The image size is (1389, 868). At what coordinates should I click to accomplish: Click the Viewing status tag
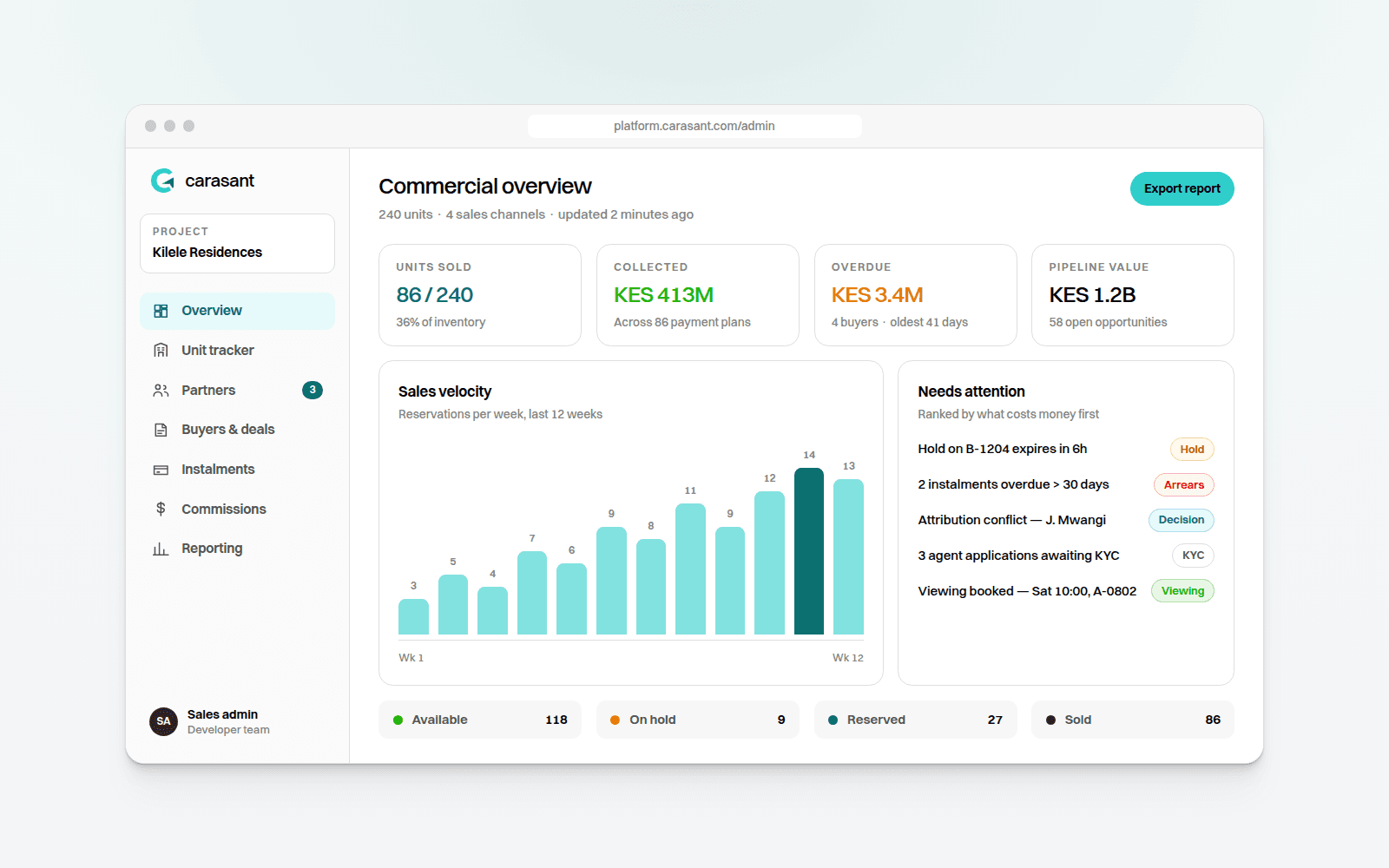click(1182, 591)
